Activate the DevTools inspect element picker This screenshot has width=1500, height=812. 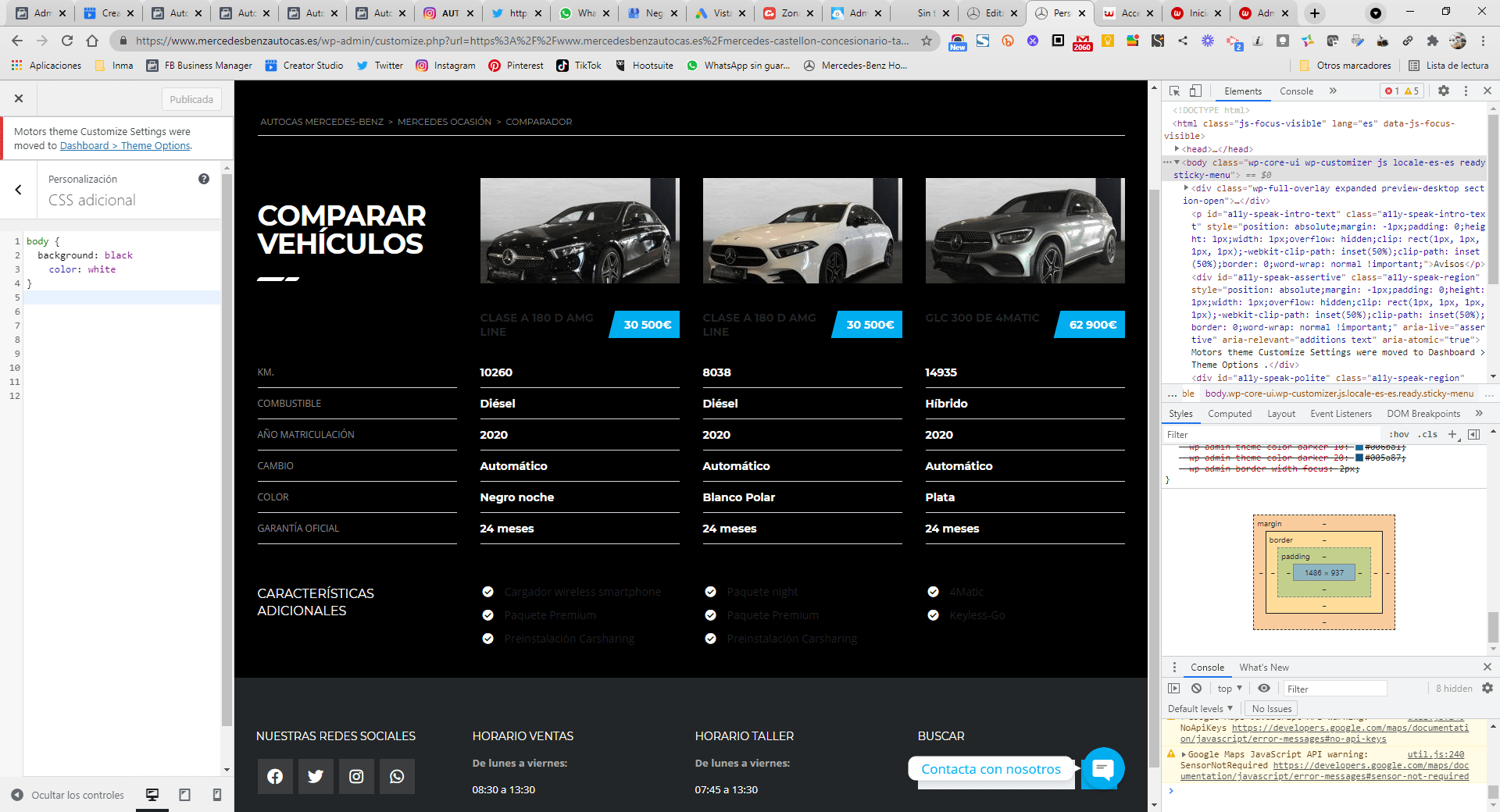[x=1174, y=91]
